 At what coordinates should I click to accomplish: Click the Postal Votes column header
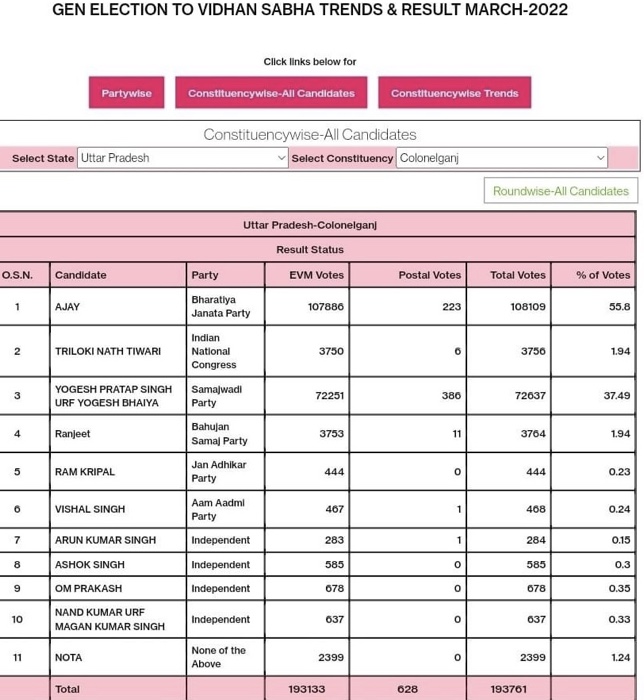coord(429,275)
